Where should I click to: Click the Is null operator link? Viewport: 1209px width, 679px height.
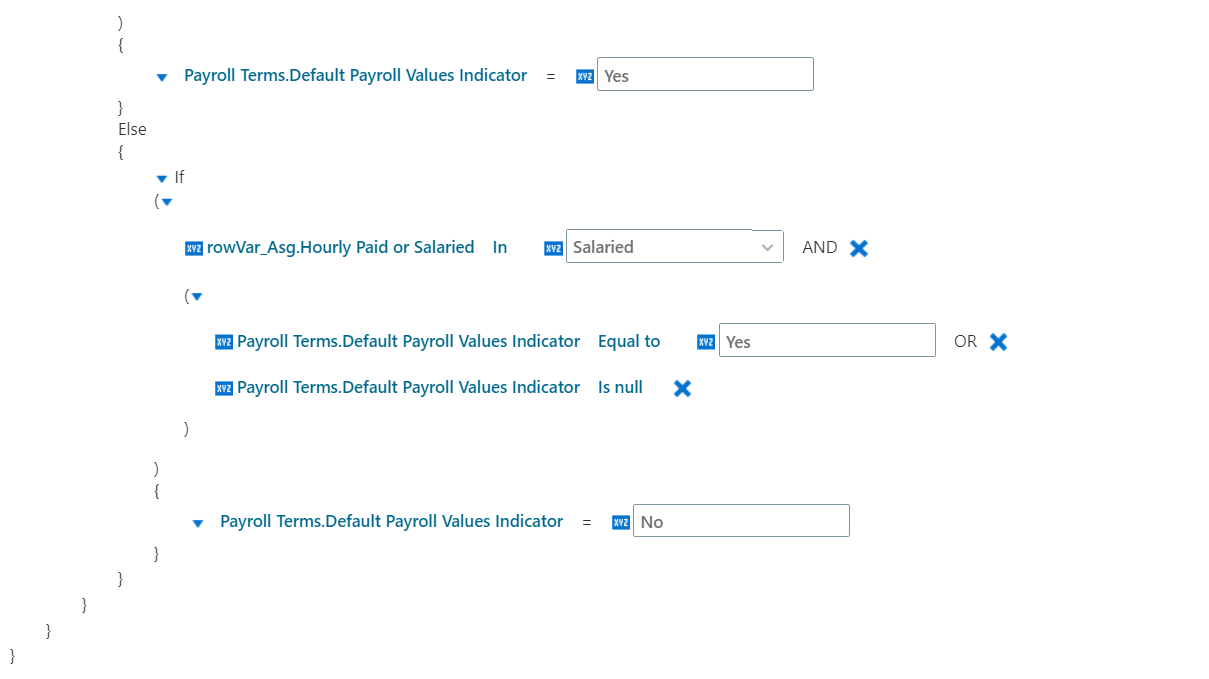click(620, 387)
